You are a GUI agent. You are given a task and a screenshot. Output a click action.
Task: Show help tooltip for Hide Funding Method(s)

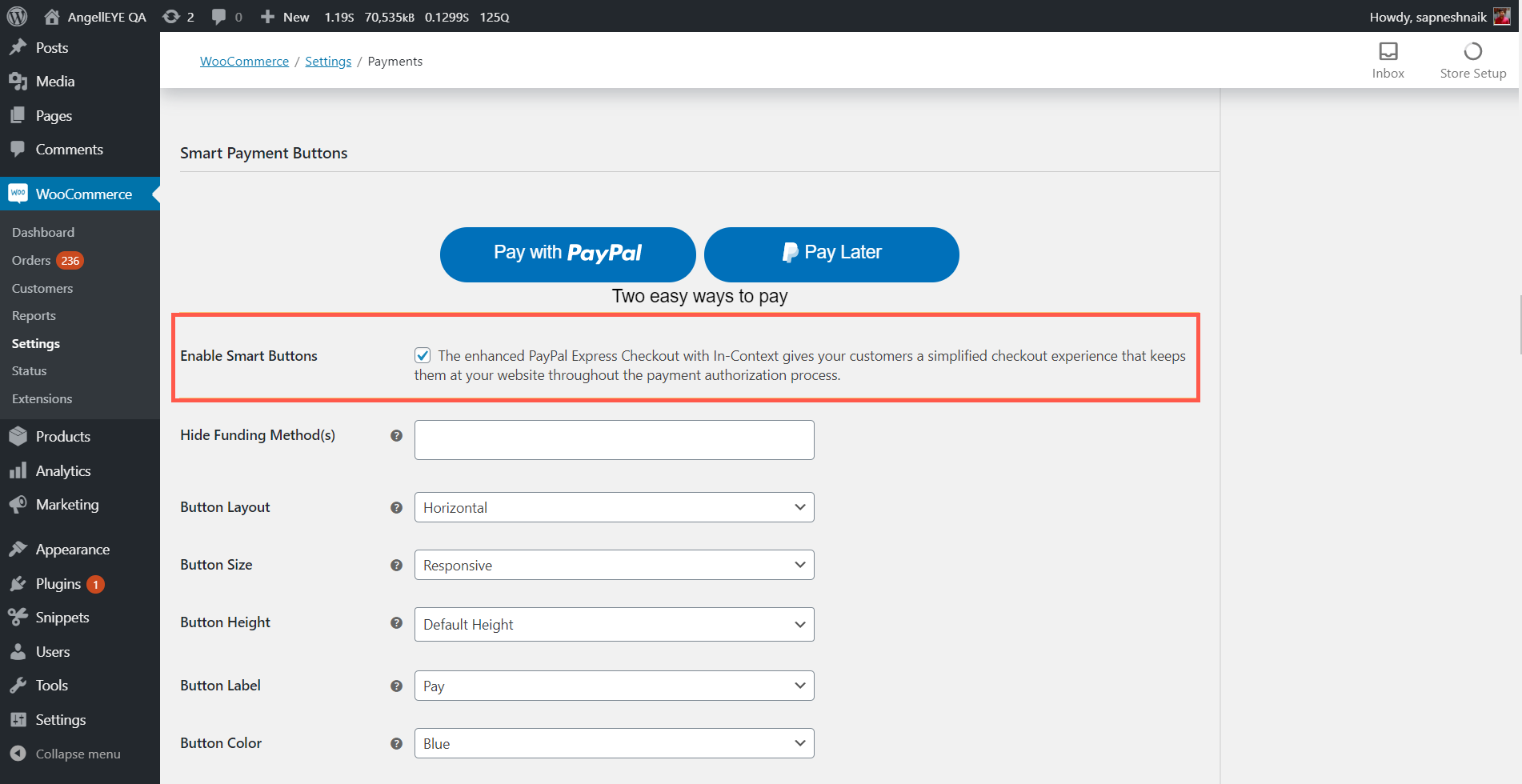396,436
